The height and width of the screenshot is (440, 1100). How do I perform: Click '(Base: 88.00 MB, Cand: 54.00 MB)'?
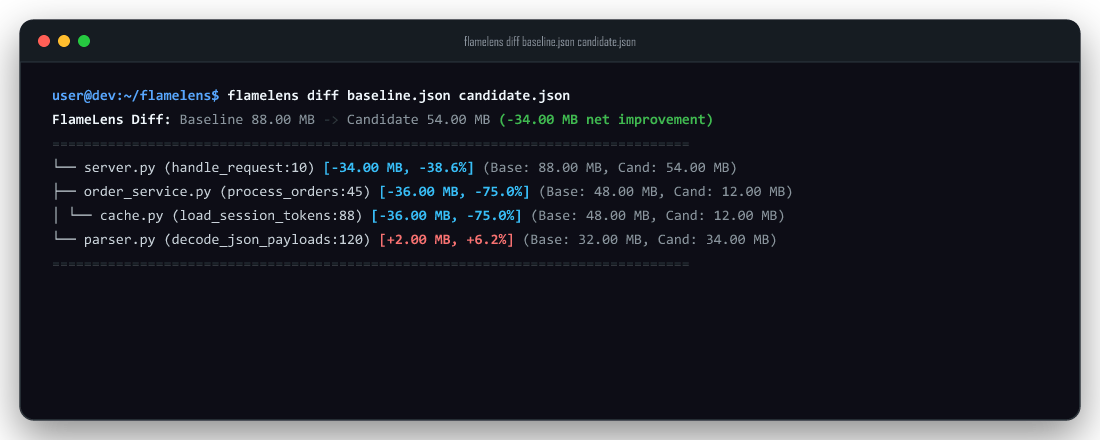[610, 168]
